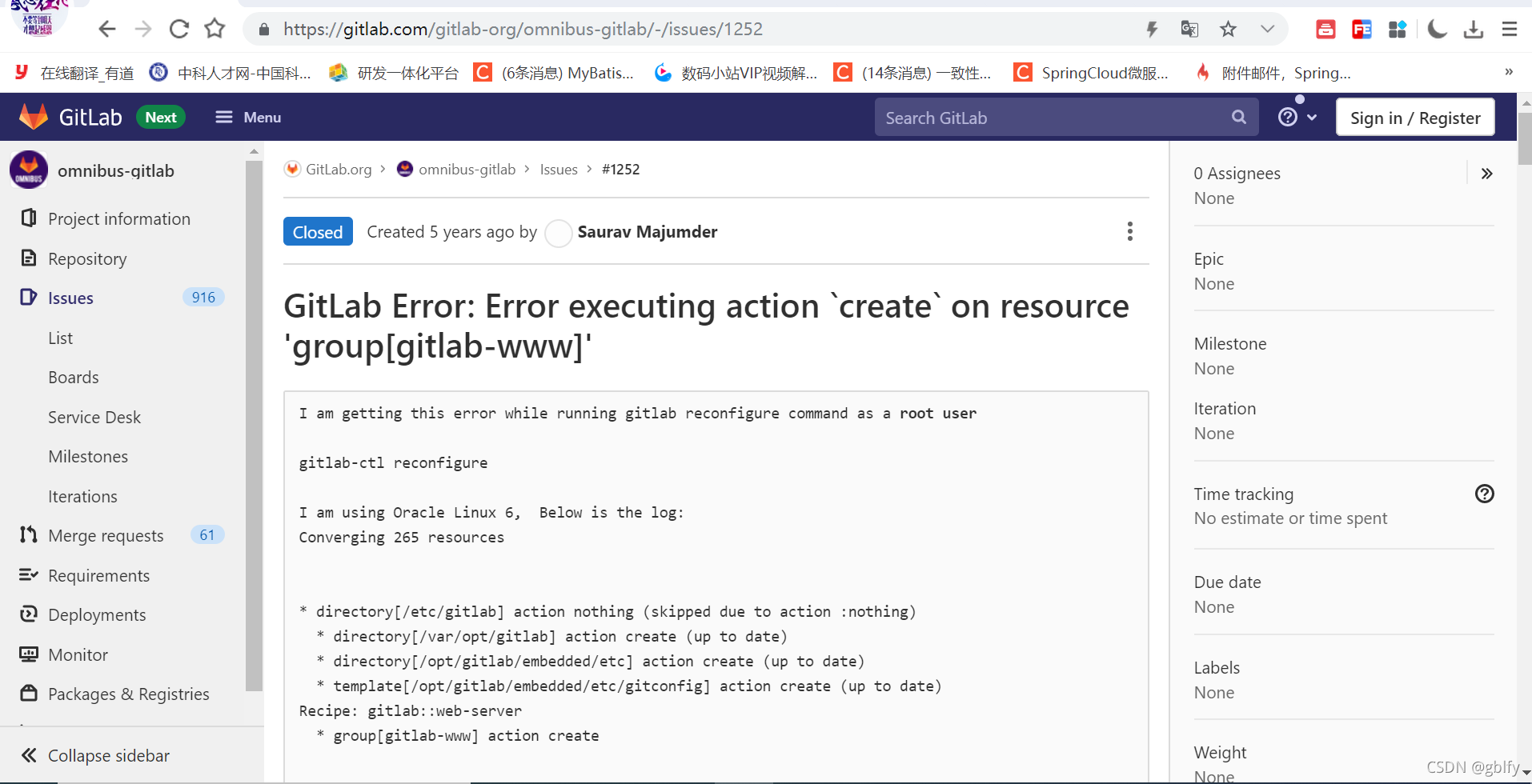Open the extensions grid icon

click(x=1398, y=30)
